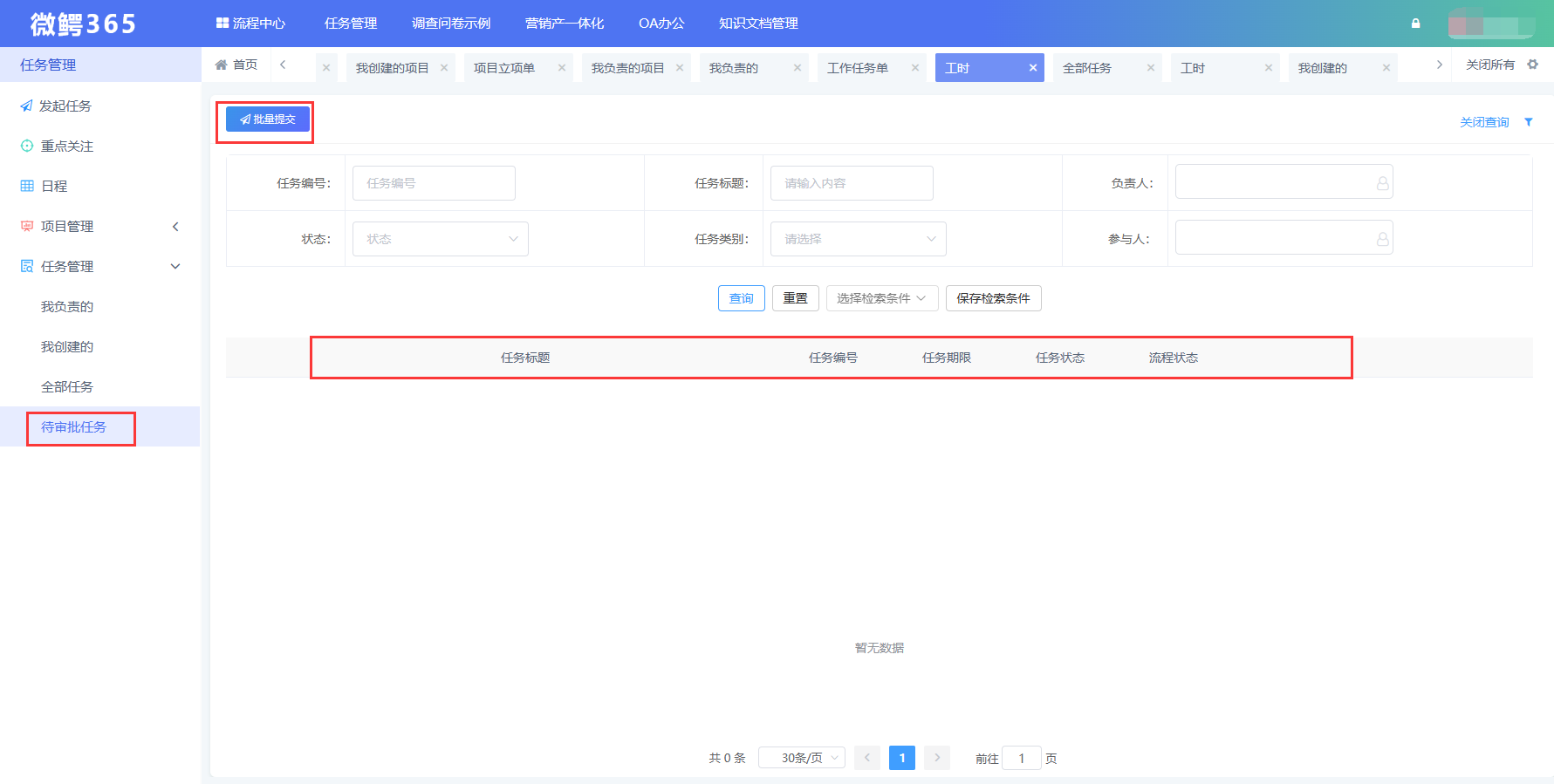Image resolution: width=1554 pixels, height=784 pixels.
Task: Open the 任务类别 dropdown
Action: 858,239
